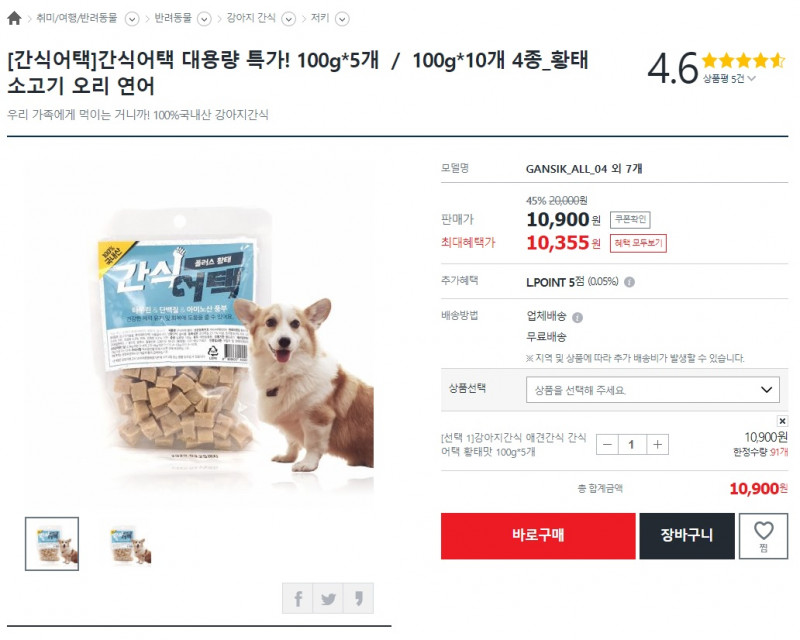View all benefits 혜택 모두보기
800x640 pixels.
638,243
